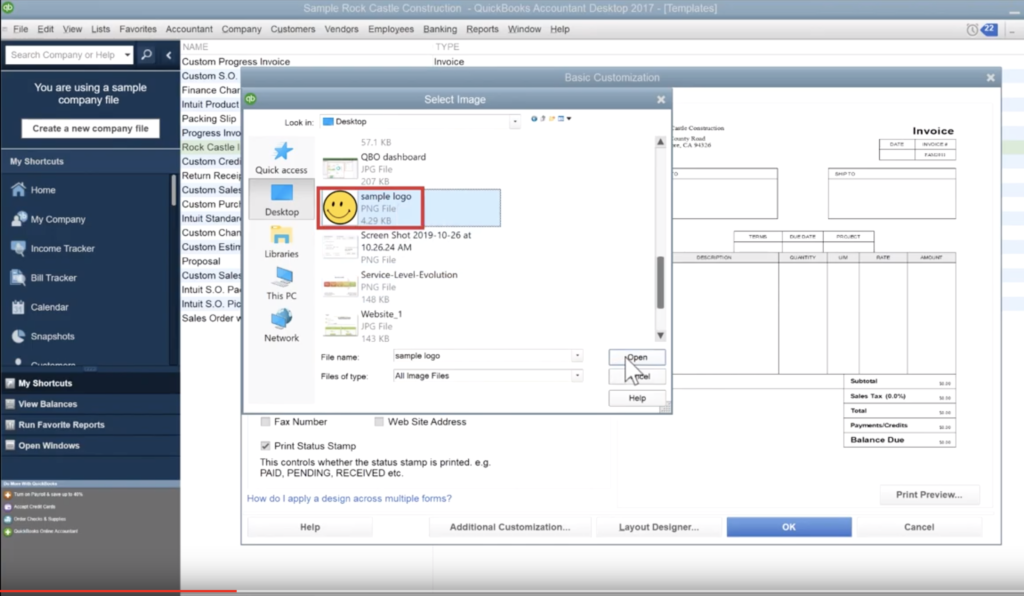1024x596 pixels.
Task: Click the Turn on Payroll promo icon
Action: (x=8, y=495)
